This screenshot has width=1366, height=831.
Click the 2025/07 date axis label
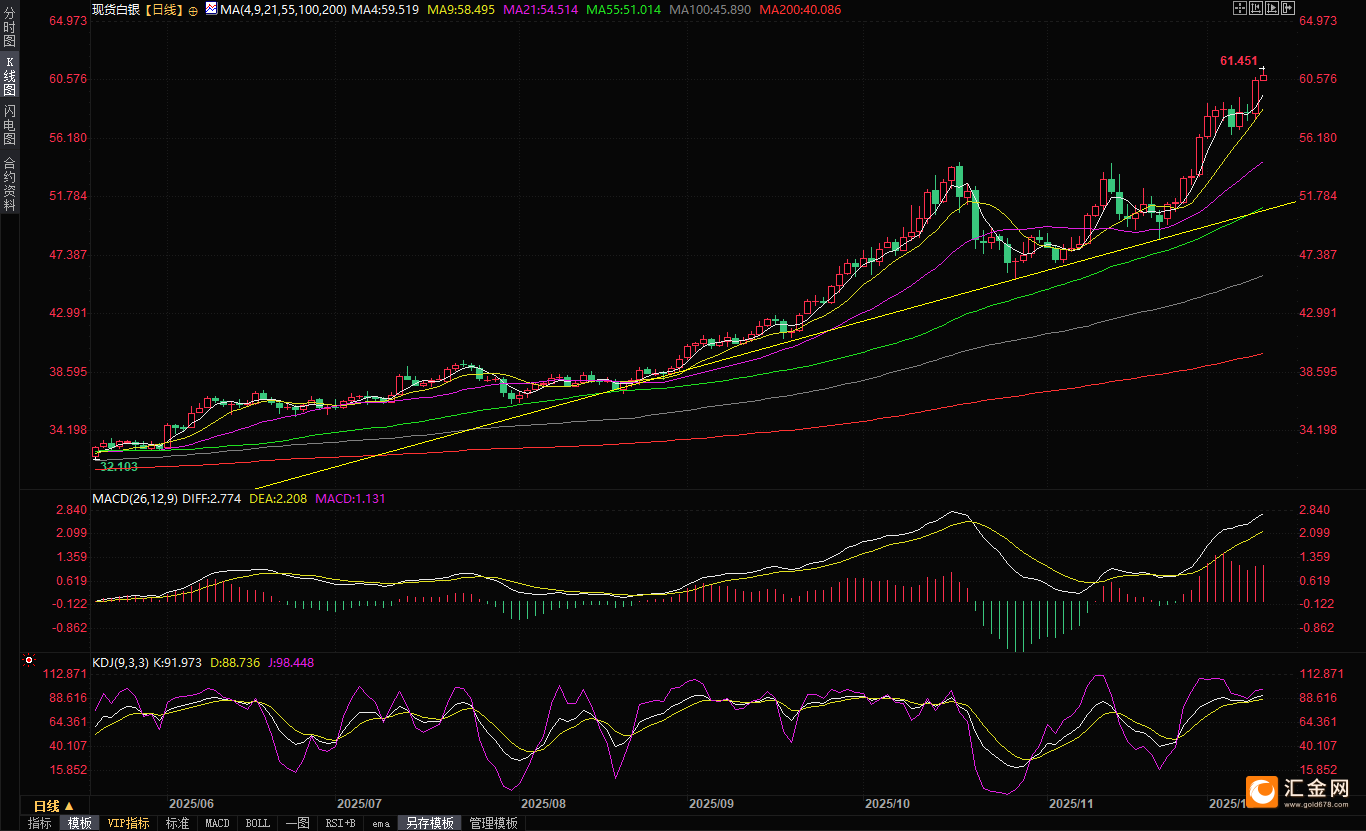(x=359, y=803)
